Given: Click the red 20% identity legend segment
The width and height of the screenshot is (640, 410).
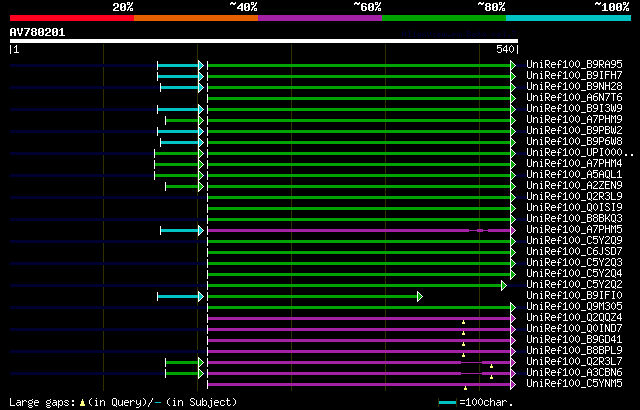Looking at the screenshot, I should [72, 18].
